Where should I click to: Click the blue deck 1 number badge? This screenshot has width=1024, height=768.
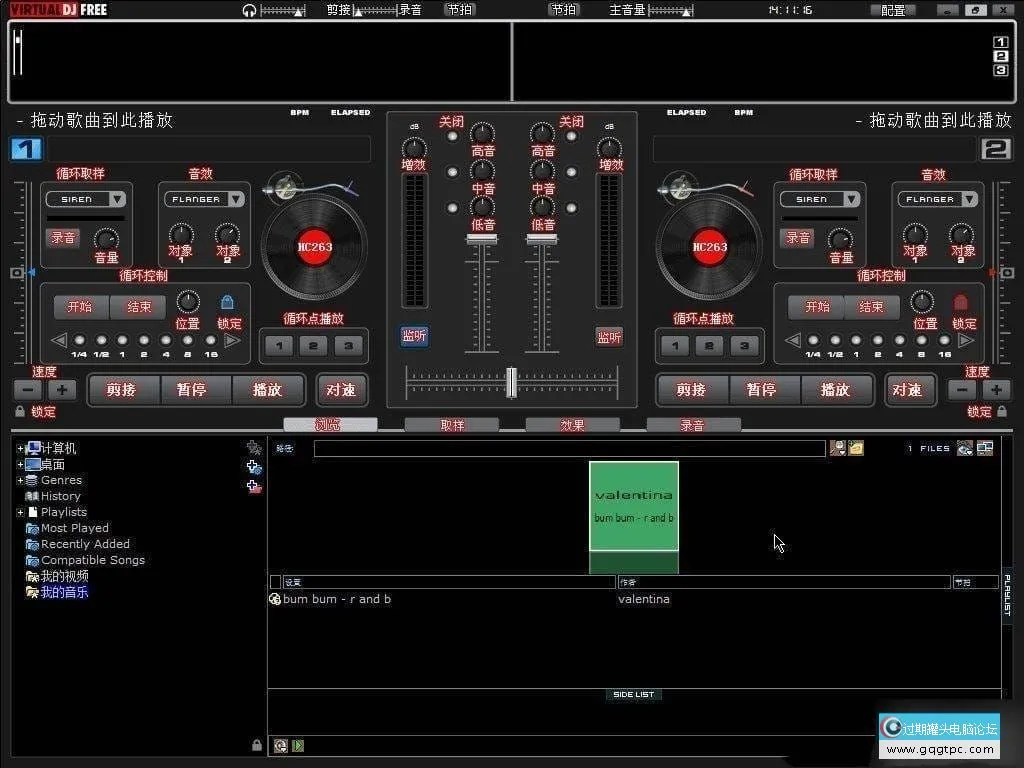click(x=26, y=150)
